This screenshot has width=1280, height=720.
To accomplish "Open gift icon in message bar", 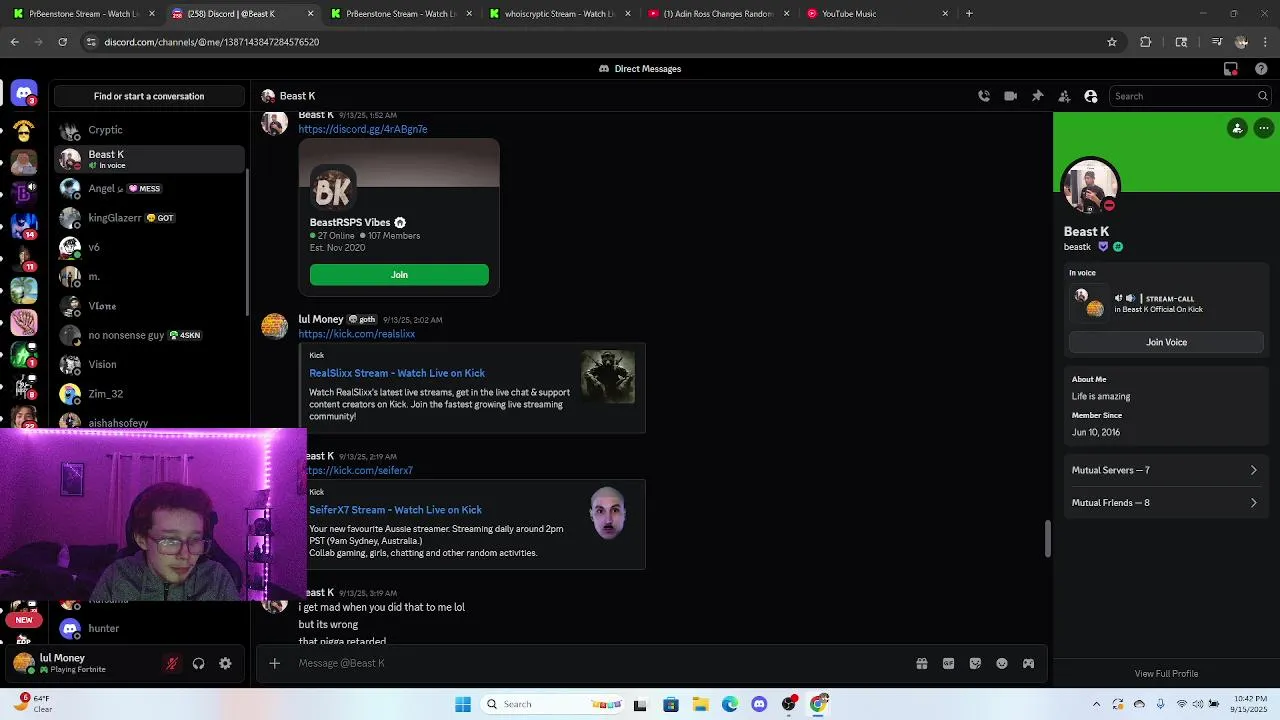I will [x=922, y=663].
